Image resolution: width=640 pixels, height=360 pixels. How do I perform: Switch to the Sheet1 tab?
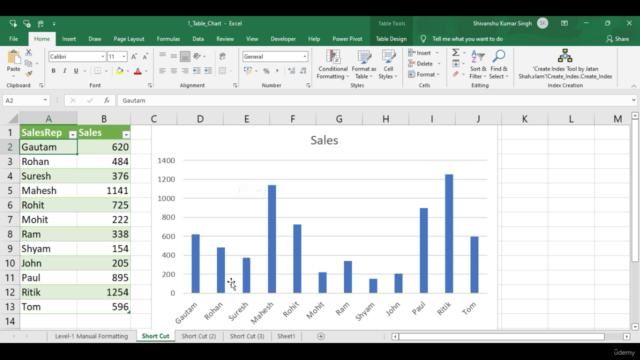[x=286, y=336]
